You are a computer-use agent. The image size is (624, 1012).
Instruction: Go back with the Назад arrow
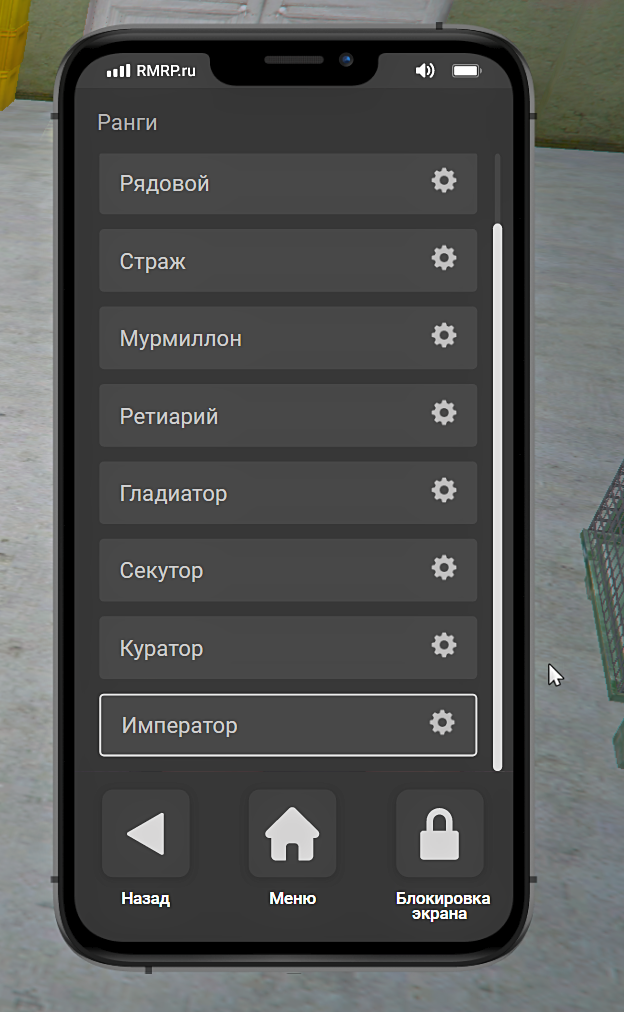click(146, 833)
